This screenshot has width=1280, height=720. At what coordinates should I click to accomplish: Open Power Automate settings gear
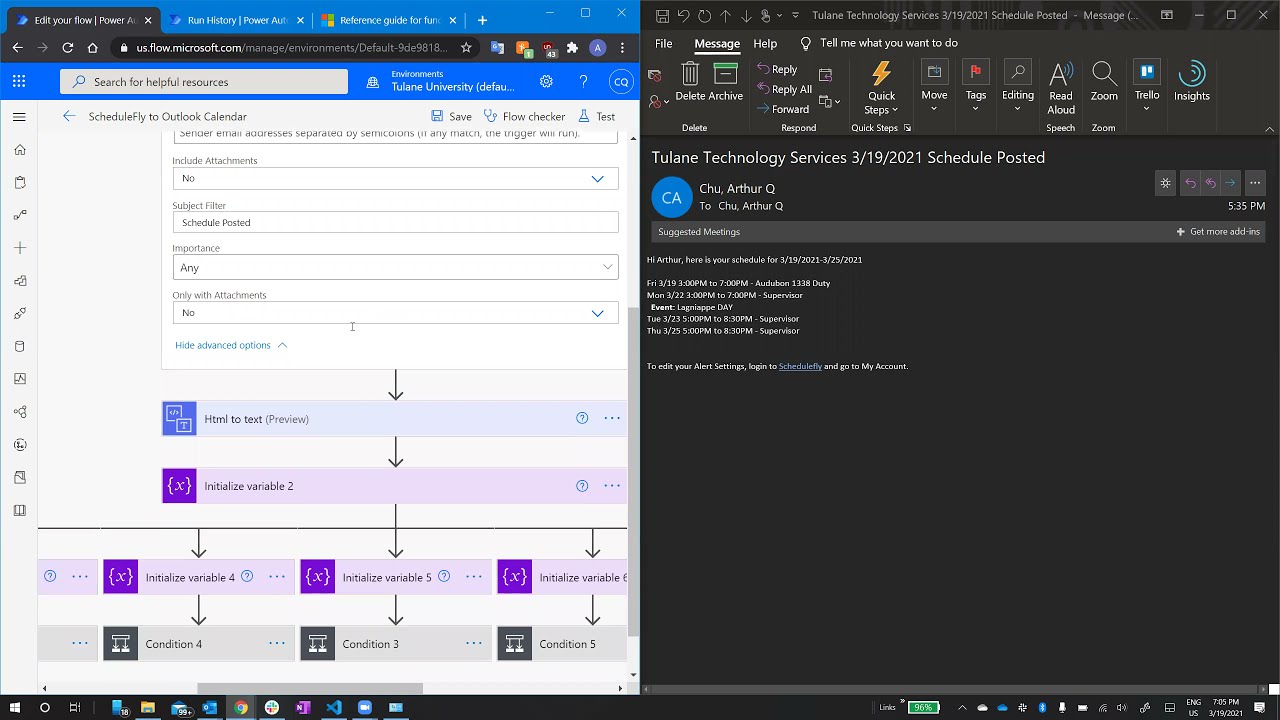(546, 82)
